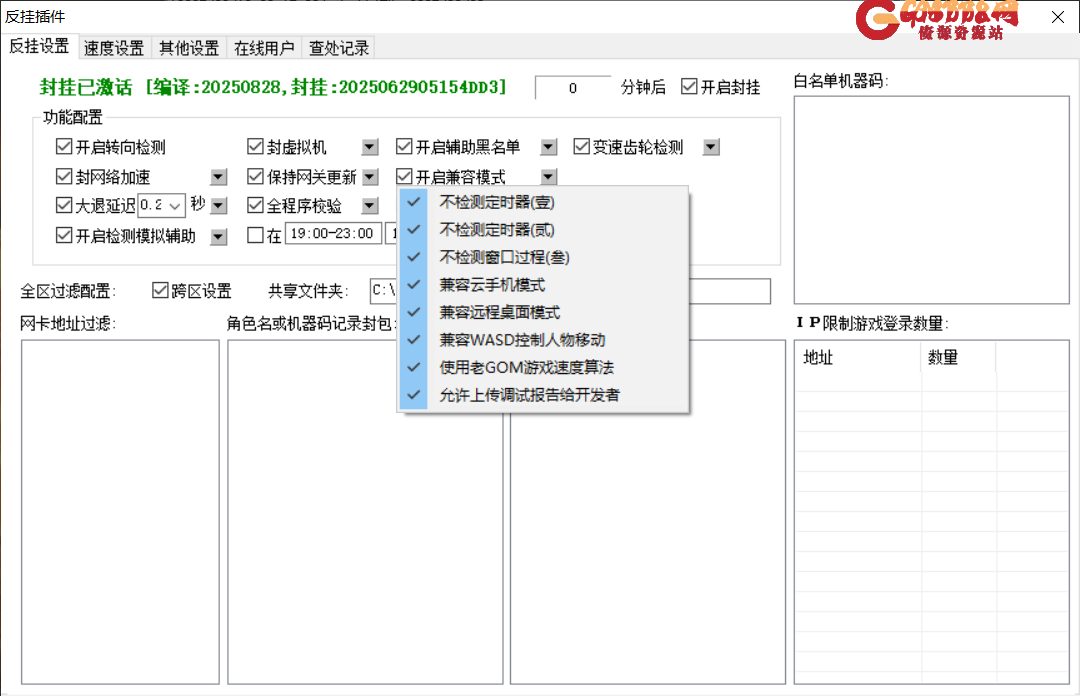Screen dimensions: 1080x696
Task: Toggle 兼容云手机模式 in the popup menu
Action: 492,285
